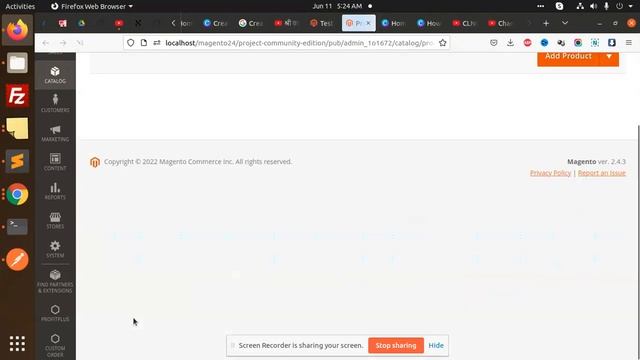This screenshot has width=640, height=360.
Task: Launch FileZilla from dock
Action: [x=17, y=96]
